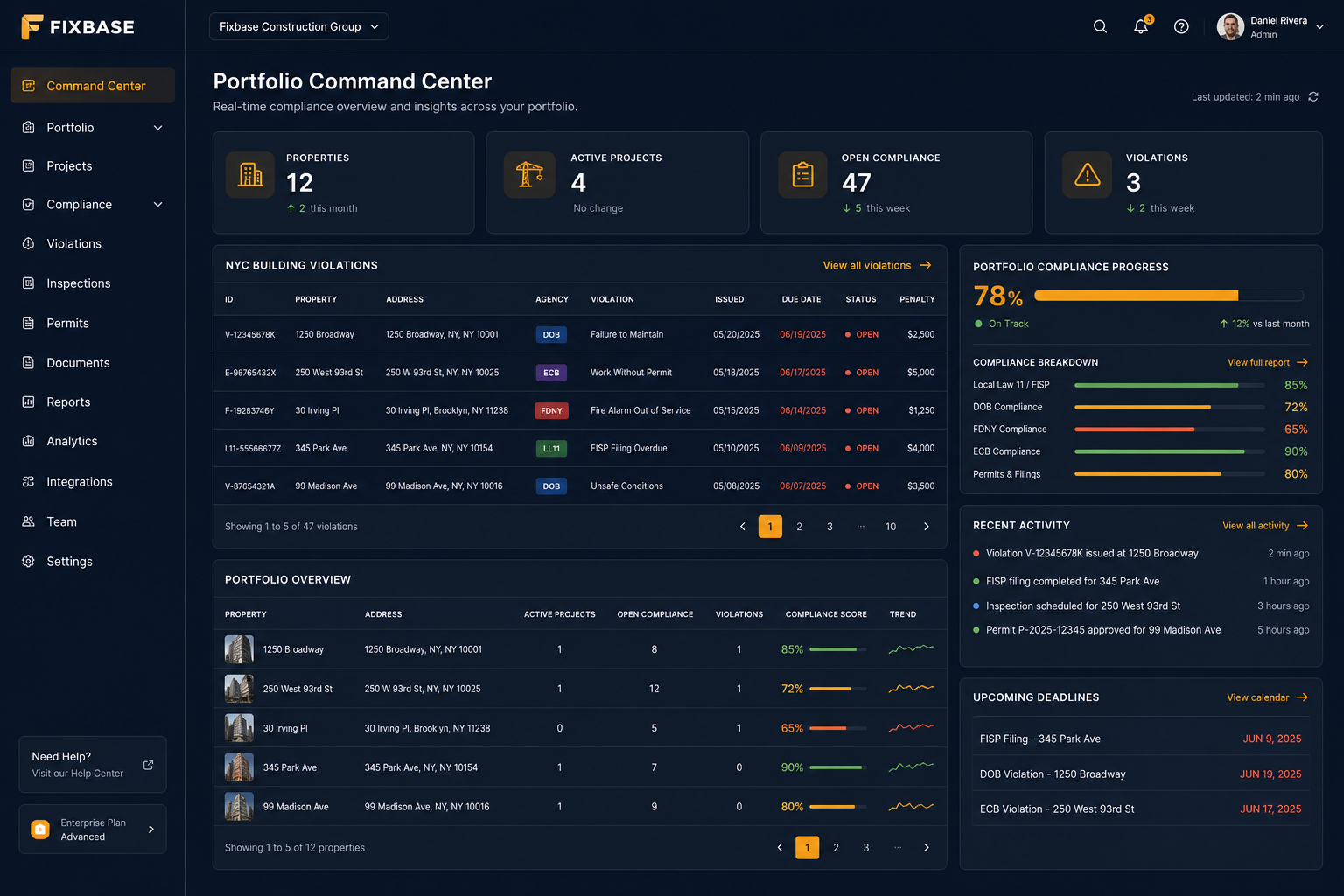Image resolution: width=1344 pixels, height=896 pixels.
Task: Click the Violations warning triangle icon
Action: click(x=1087, y=174)
